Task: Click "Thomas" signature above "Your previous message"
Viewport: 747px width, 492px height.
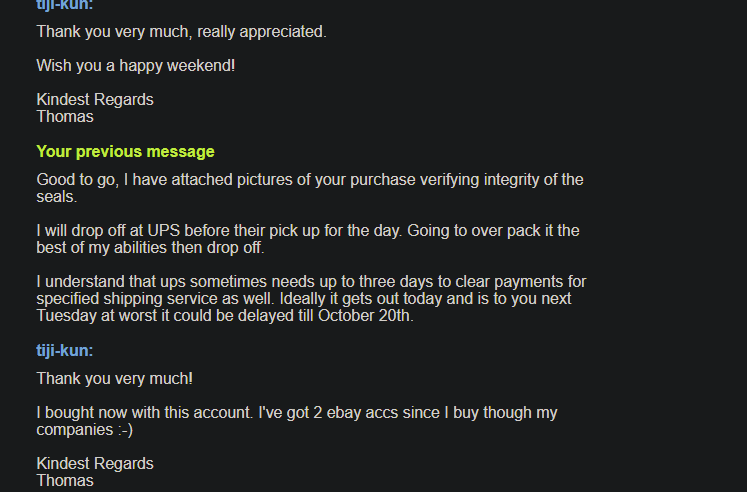Action: pos(65,117)
